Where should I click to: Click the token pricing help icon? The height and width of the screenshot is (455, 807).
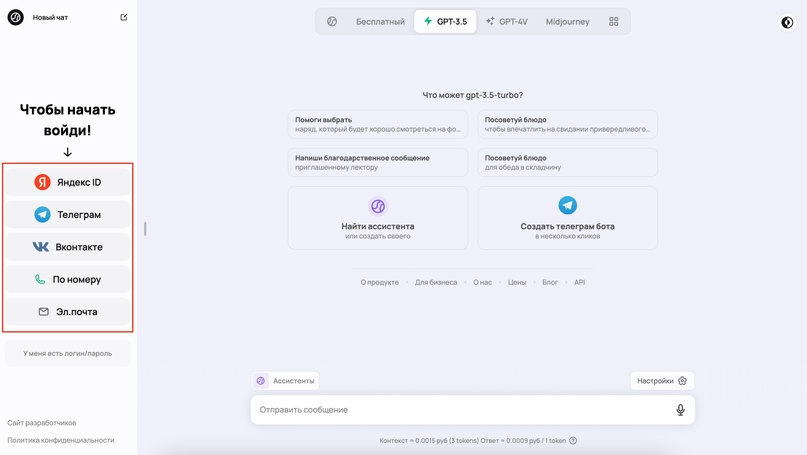573,441
